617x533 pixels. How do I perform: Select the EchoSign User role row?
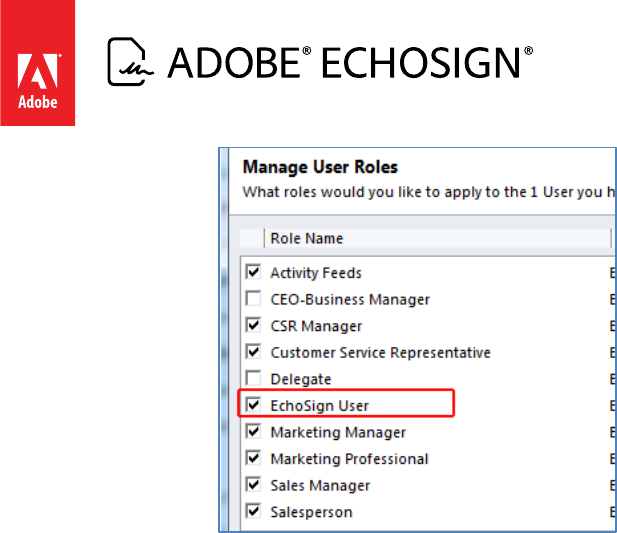click(320, 405)
